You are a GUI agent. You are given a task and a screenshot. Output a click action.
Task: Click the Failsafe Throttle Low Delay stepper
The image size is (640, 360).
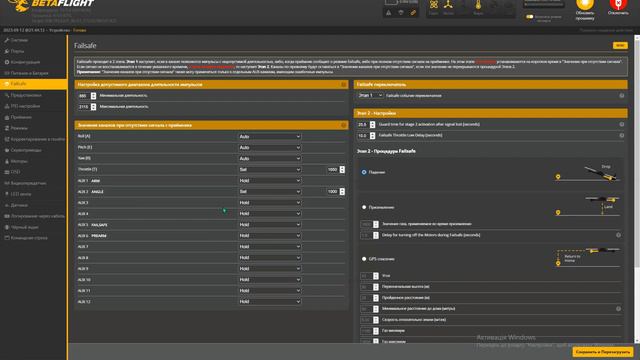click(372, 136)
